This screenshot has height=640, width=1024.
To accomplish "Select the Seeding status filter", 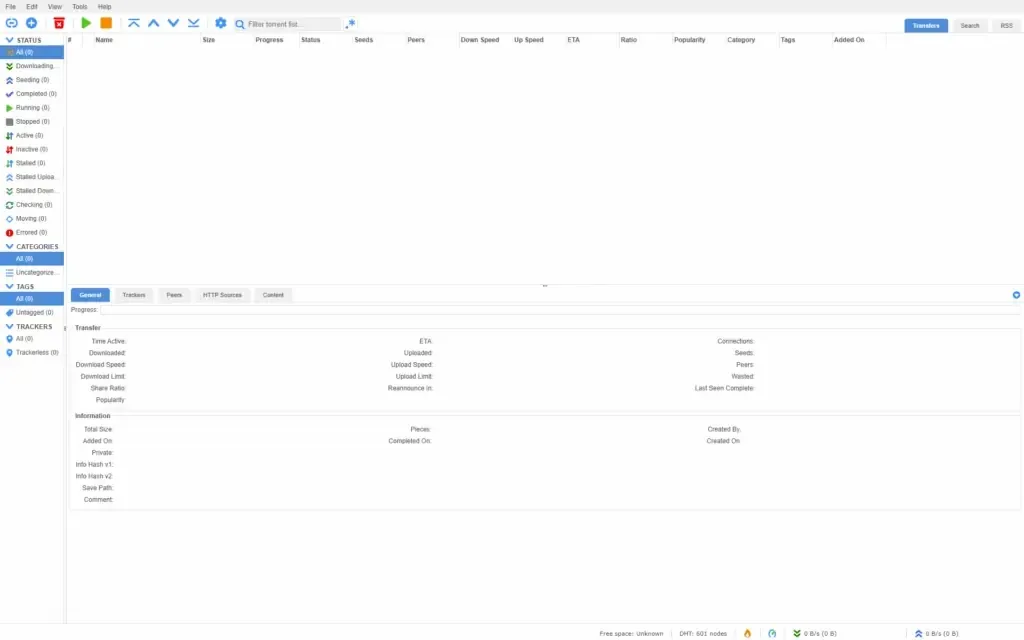I will point(30,79).
